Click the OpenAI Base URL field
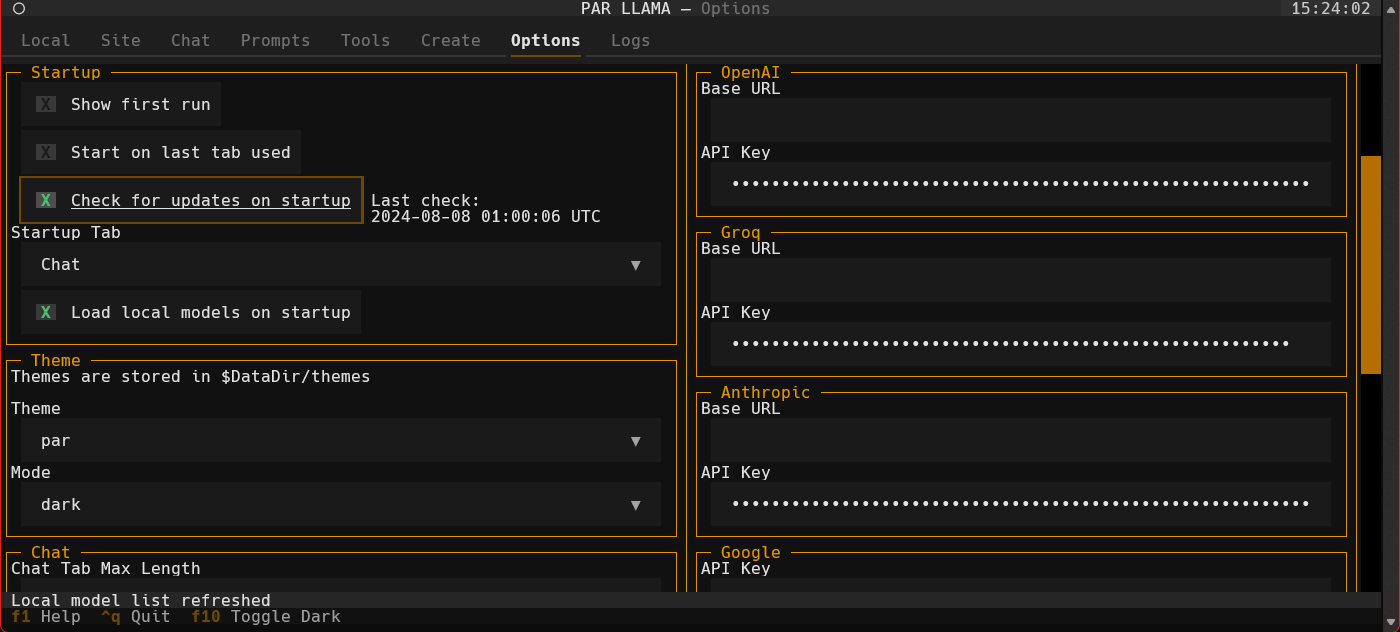 pos(1020,120)
